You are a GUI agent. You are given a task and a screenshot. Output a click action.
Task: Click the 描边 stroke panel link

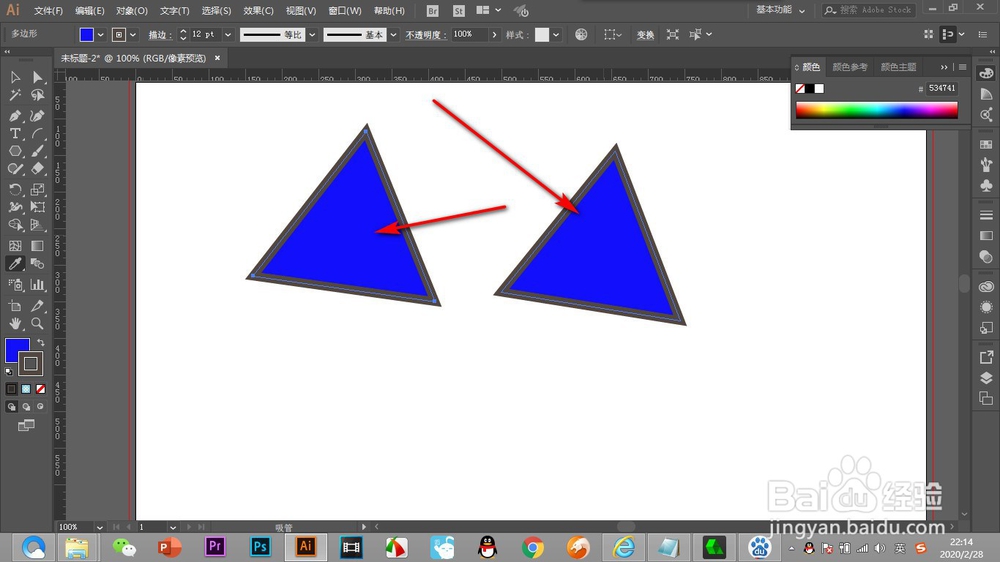coord(160,34)
